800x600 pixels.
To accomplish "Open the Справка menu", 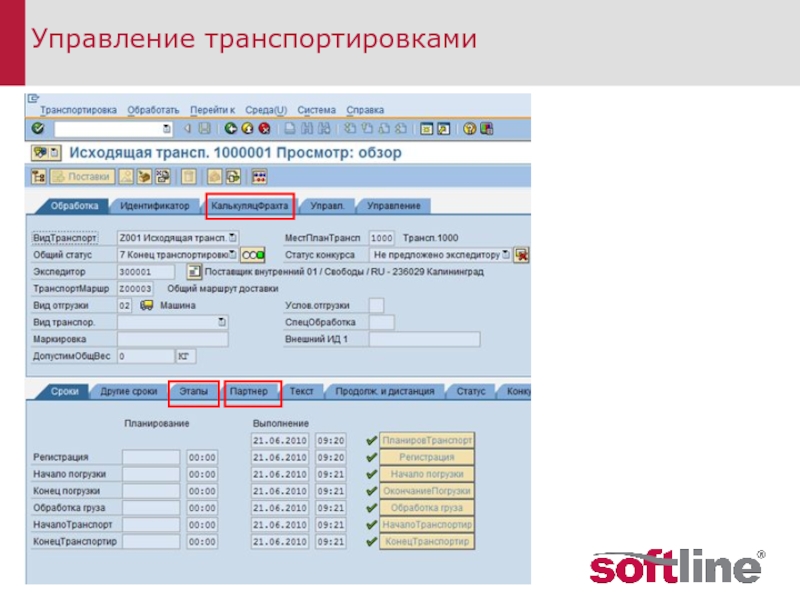I will (x=365, y=110).
